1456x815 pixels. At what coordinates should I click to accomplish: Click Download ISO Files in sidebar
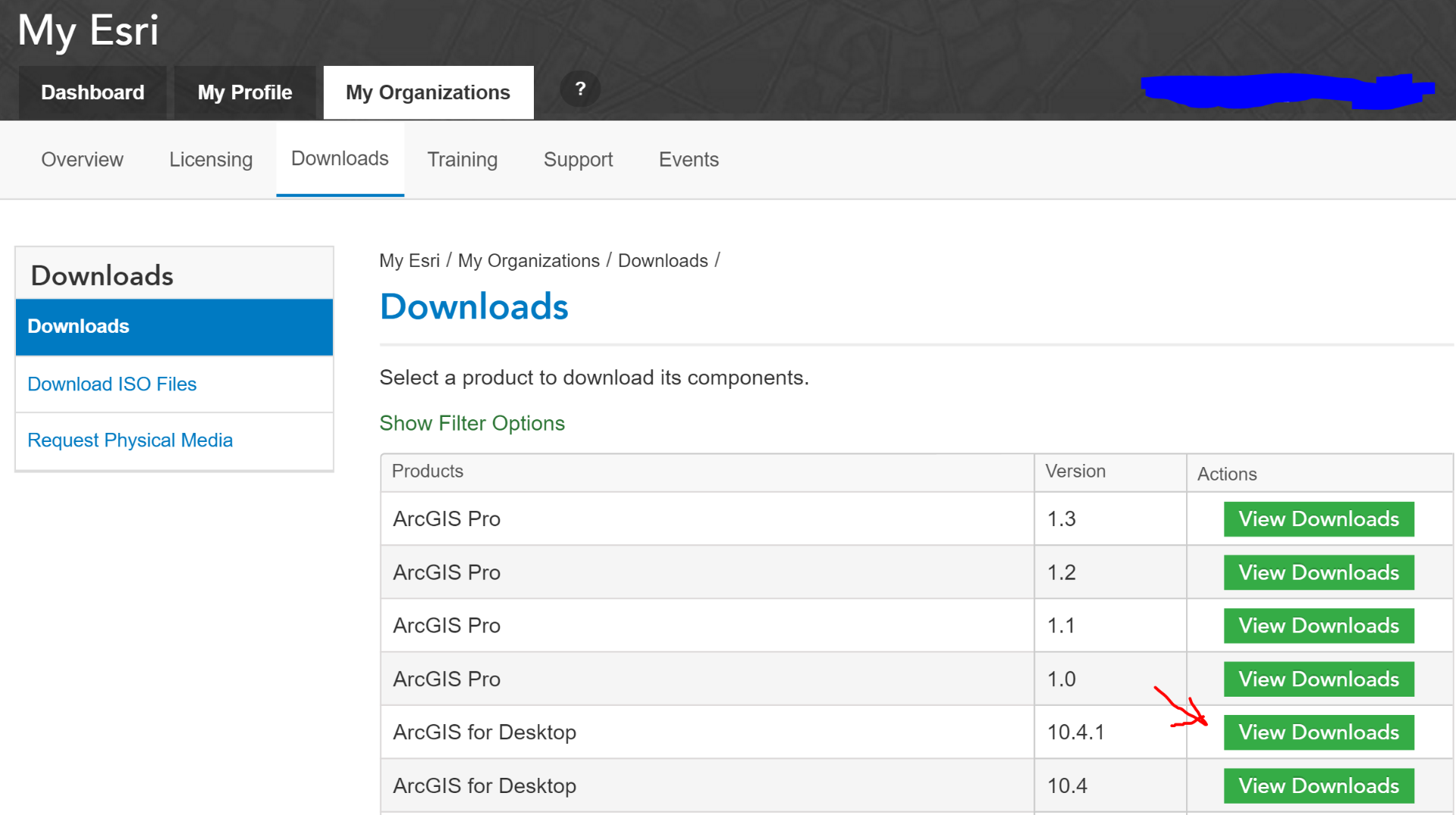tap(112, 384)
